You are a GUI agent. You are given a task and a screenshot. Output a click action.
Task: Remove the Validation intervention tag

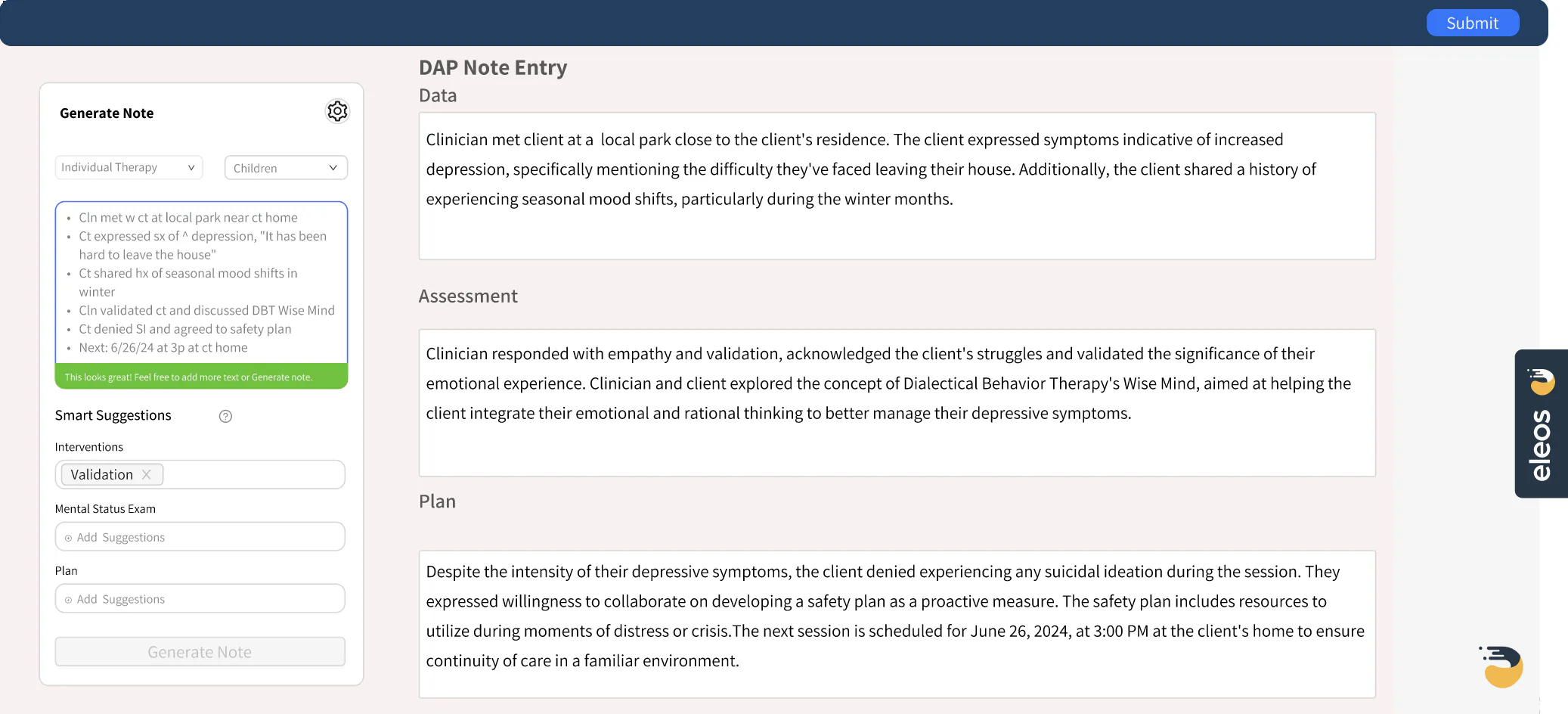pyautogui.click(x=147, y=474)
